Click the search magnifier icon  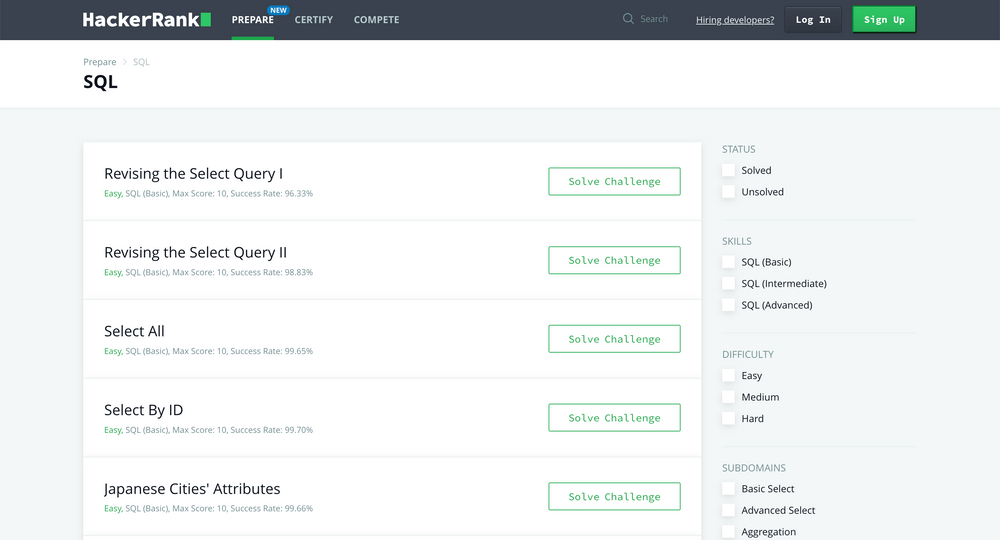point(628,19)
